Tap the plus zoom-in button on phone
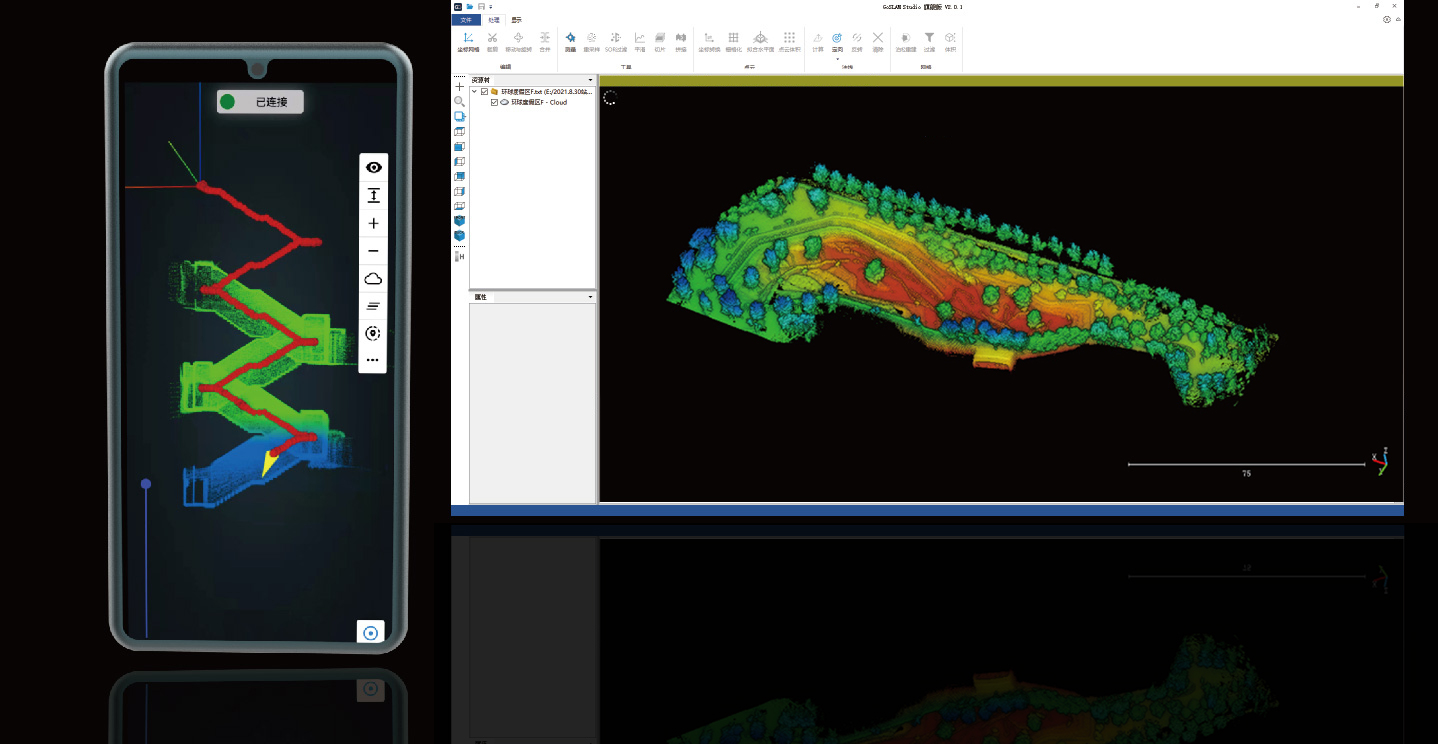This screenshot has height=744, width=1438. (x=373, y=223)
